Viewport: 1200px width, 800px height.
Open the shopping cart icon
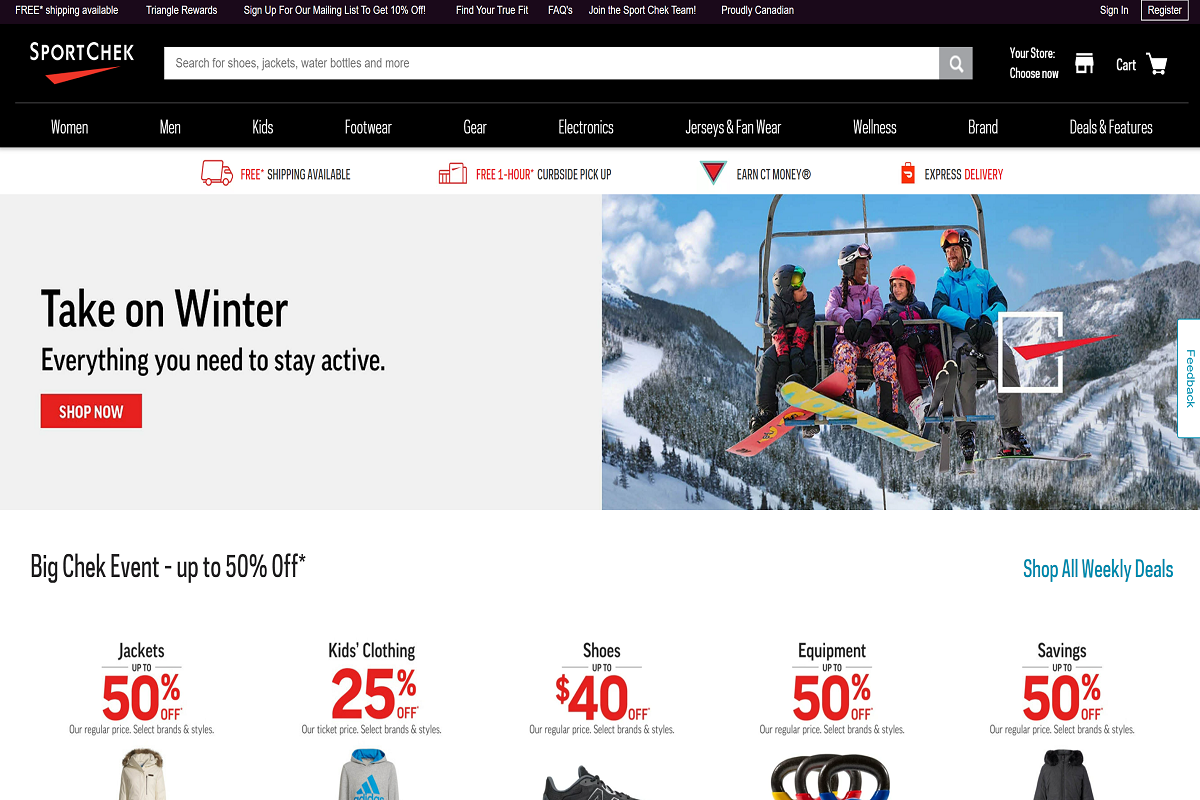pyautogui.click(x=1157, y=64)
